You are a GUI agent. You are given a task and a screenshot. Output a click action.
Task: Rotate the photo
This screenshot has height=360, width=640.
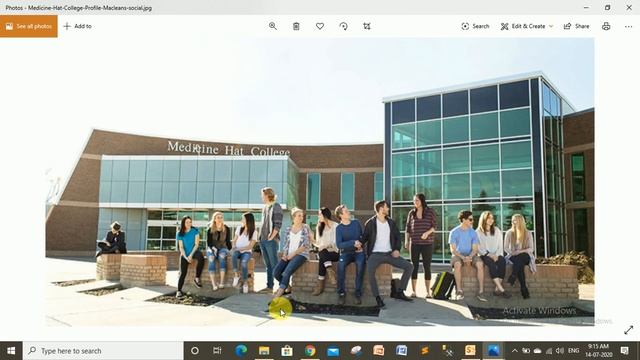(343, 26)
